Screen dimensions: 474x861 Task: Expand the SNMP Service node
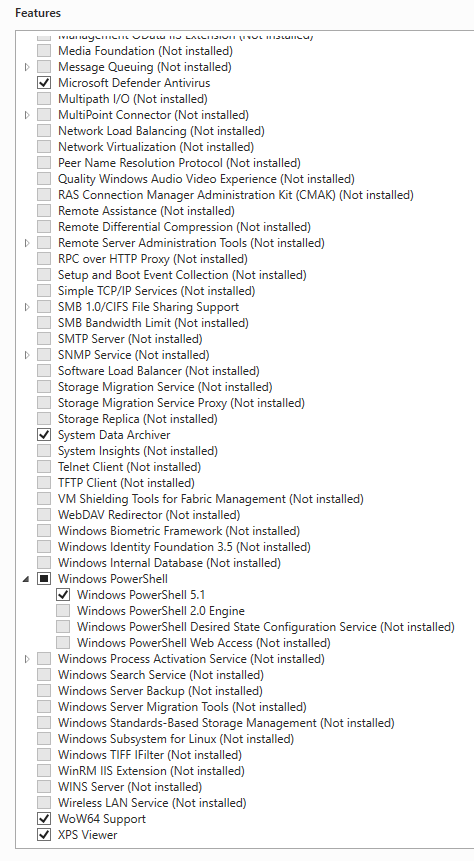click(x=27, y=355)
